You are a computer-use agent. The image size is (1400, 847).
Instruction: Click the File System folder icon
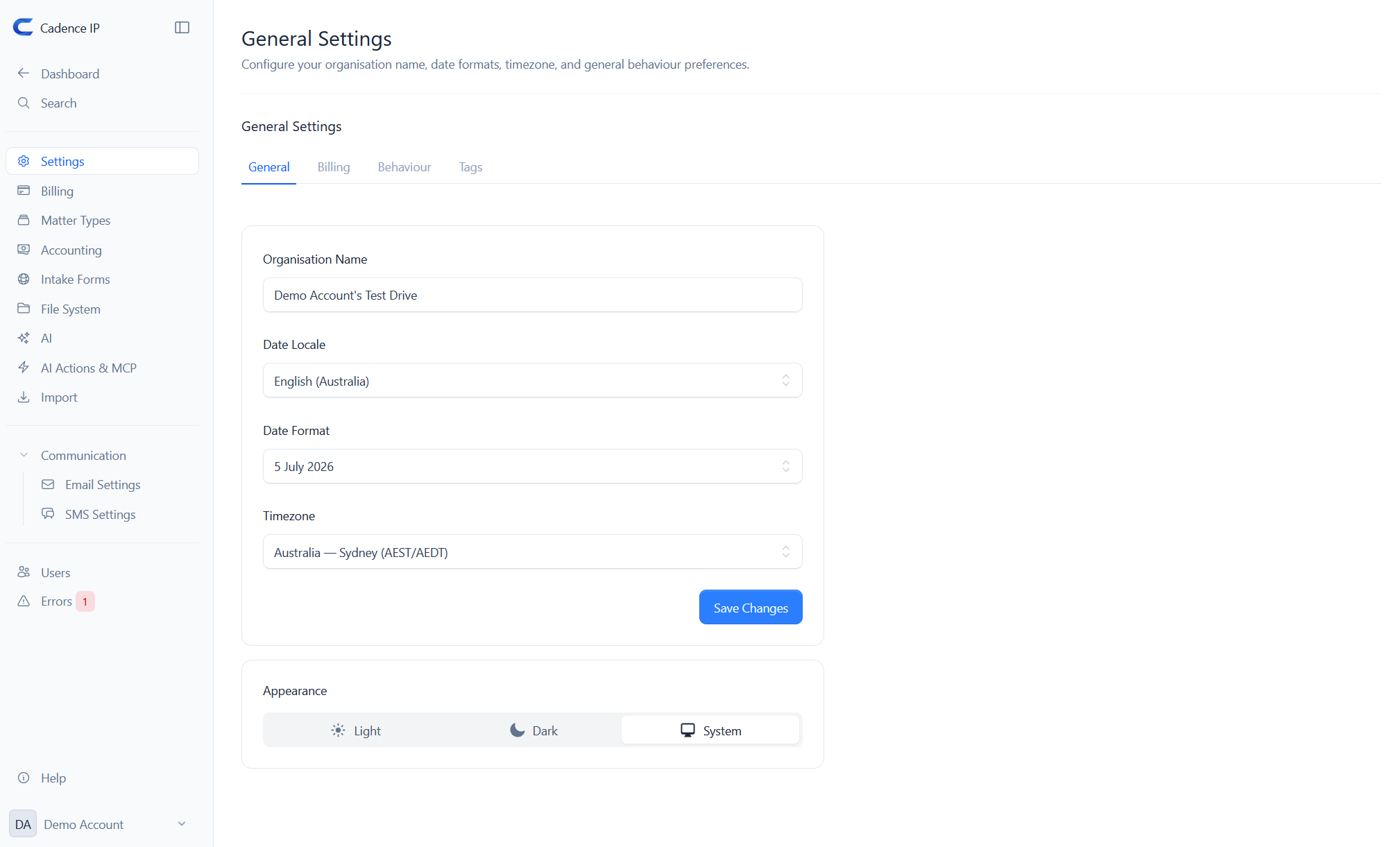tap(24, 309)
